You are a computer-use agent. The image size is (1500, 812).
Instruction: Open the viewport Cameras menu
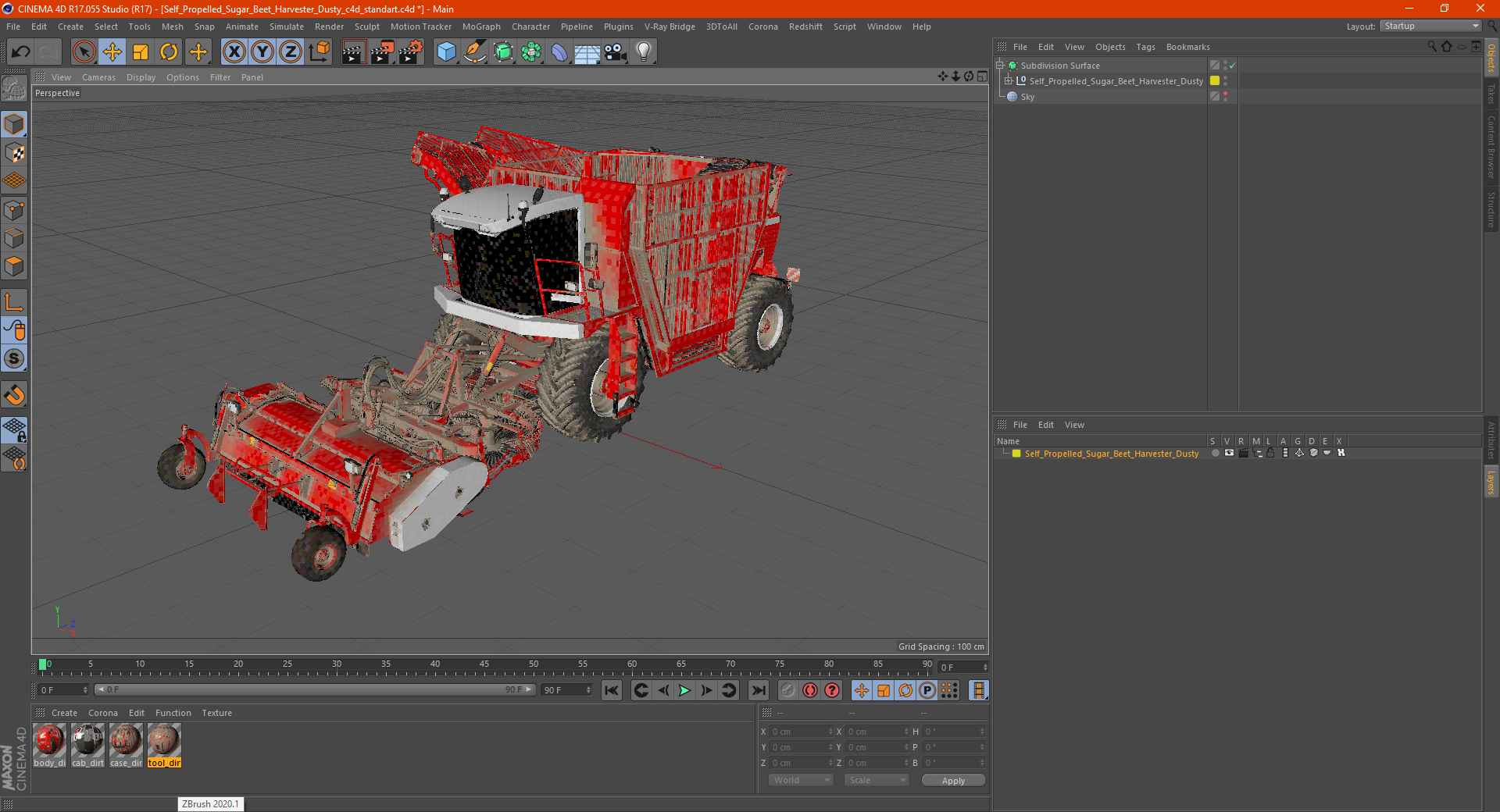(98, 77)
